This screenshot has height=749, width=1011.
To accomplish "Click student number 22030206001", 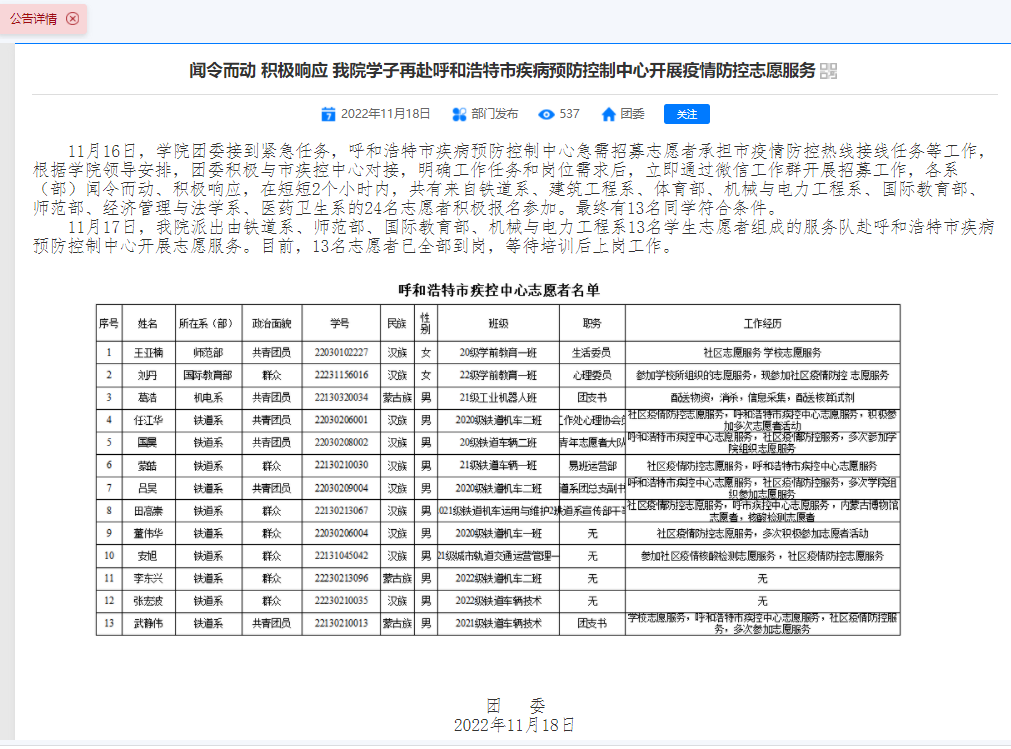I will (x=341, y=420).
